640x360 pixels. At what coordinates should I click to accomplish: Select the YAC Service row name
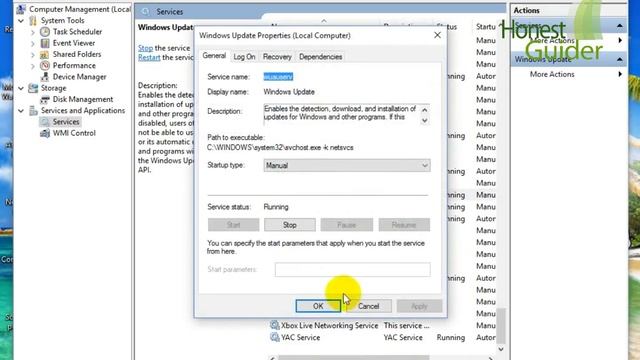tap(300, 338)
